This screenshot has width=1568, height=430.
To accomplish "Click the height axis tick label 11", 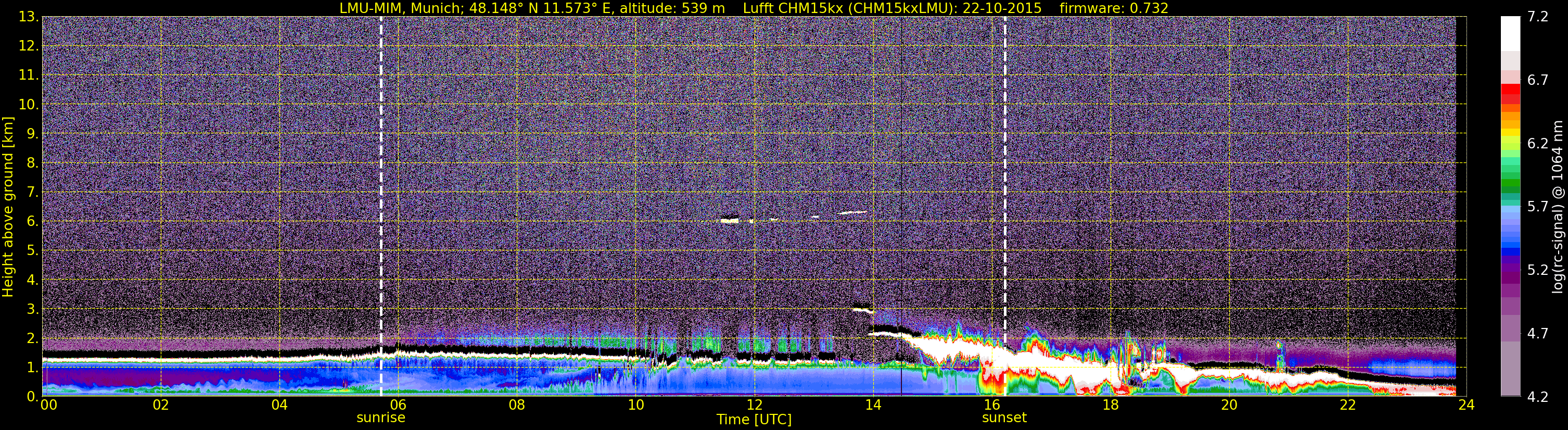I will [x=28, y=75].
